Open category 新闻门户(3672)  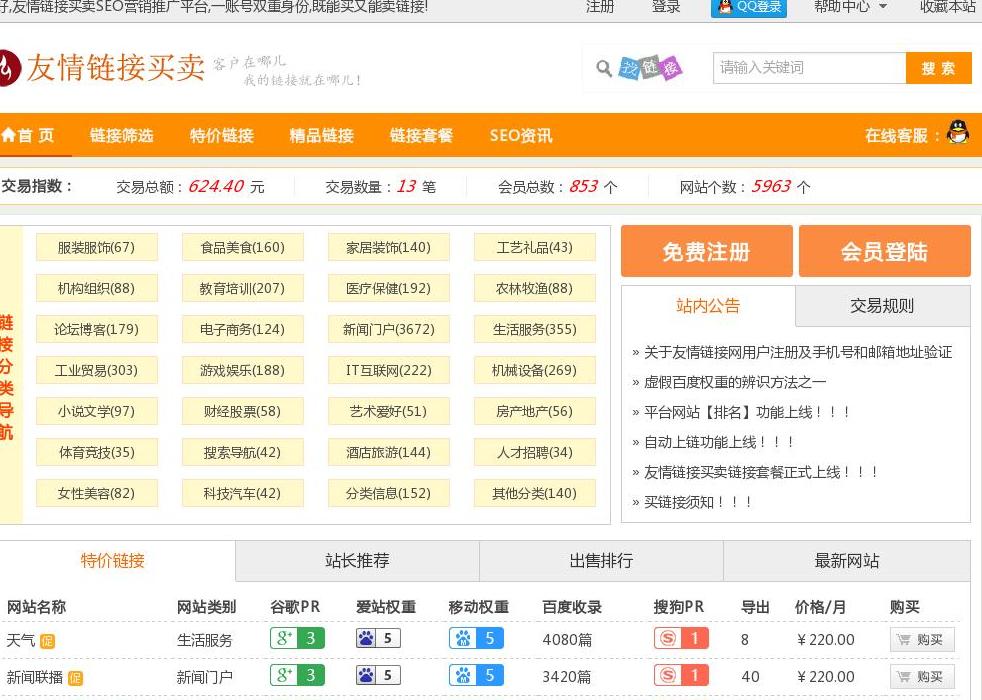[388, 329]
